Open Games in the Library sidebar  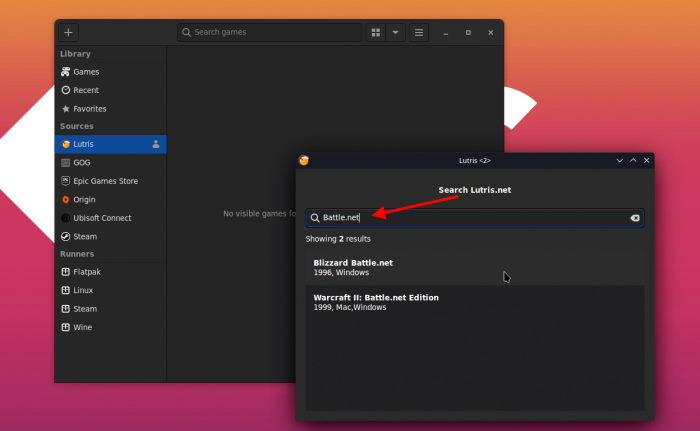111,71
